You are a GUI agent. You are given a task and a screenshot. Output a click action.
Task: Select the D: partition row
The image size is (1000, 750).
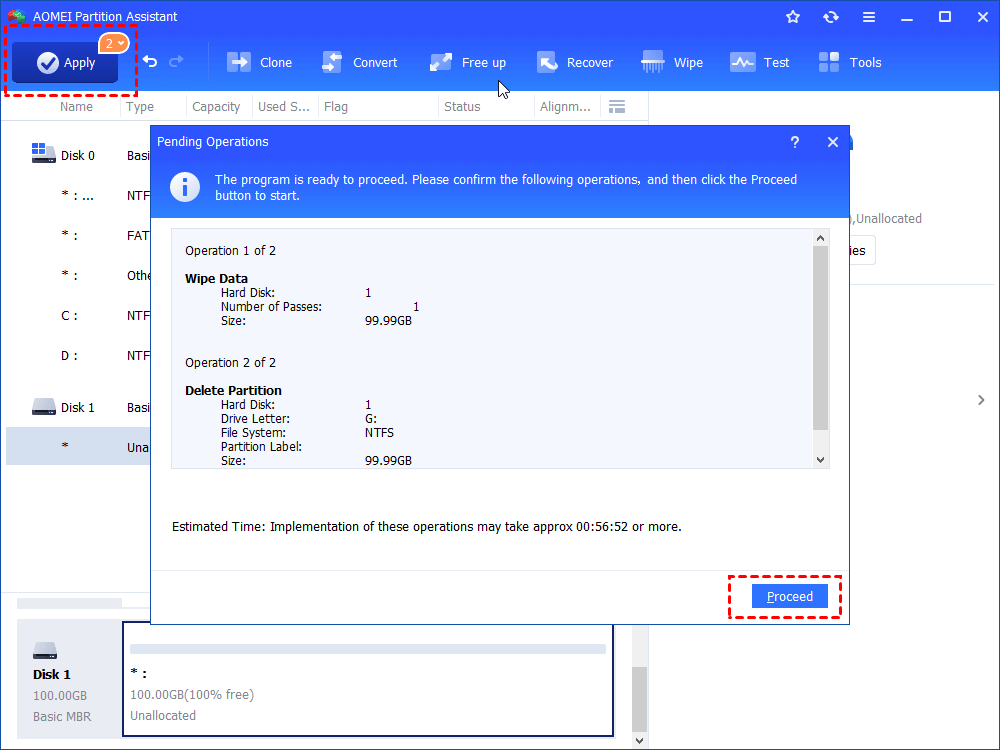coord(78,356)
